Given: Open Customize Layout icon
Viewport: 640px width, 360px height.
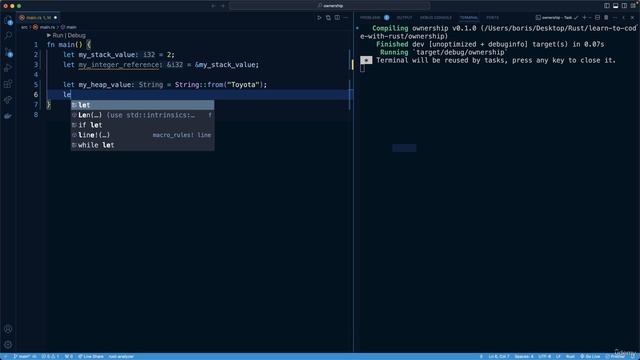Looking at the screenshot, I should point(633,6).
